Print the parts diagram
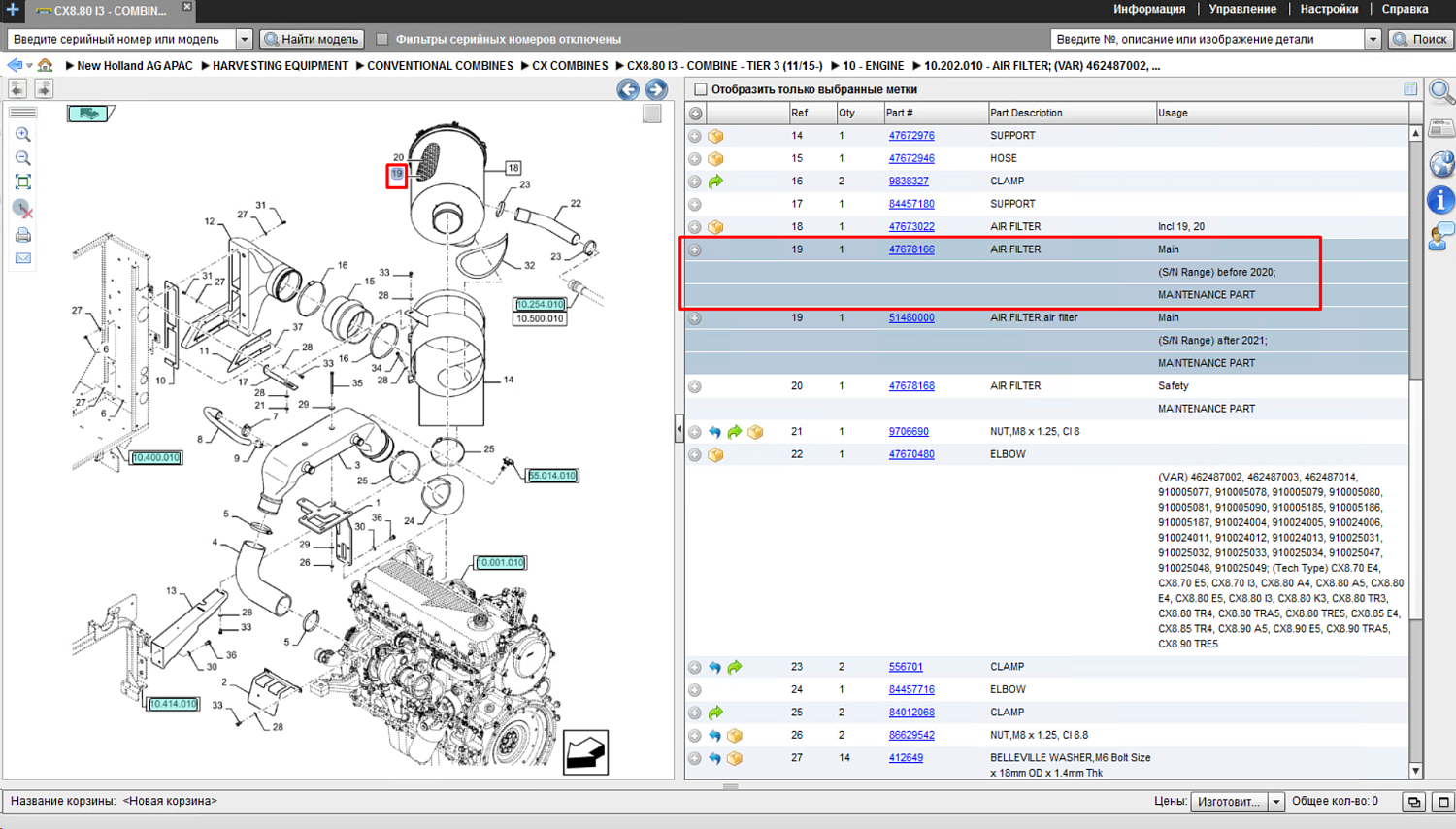 click(23, 235)
